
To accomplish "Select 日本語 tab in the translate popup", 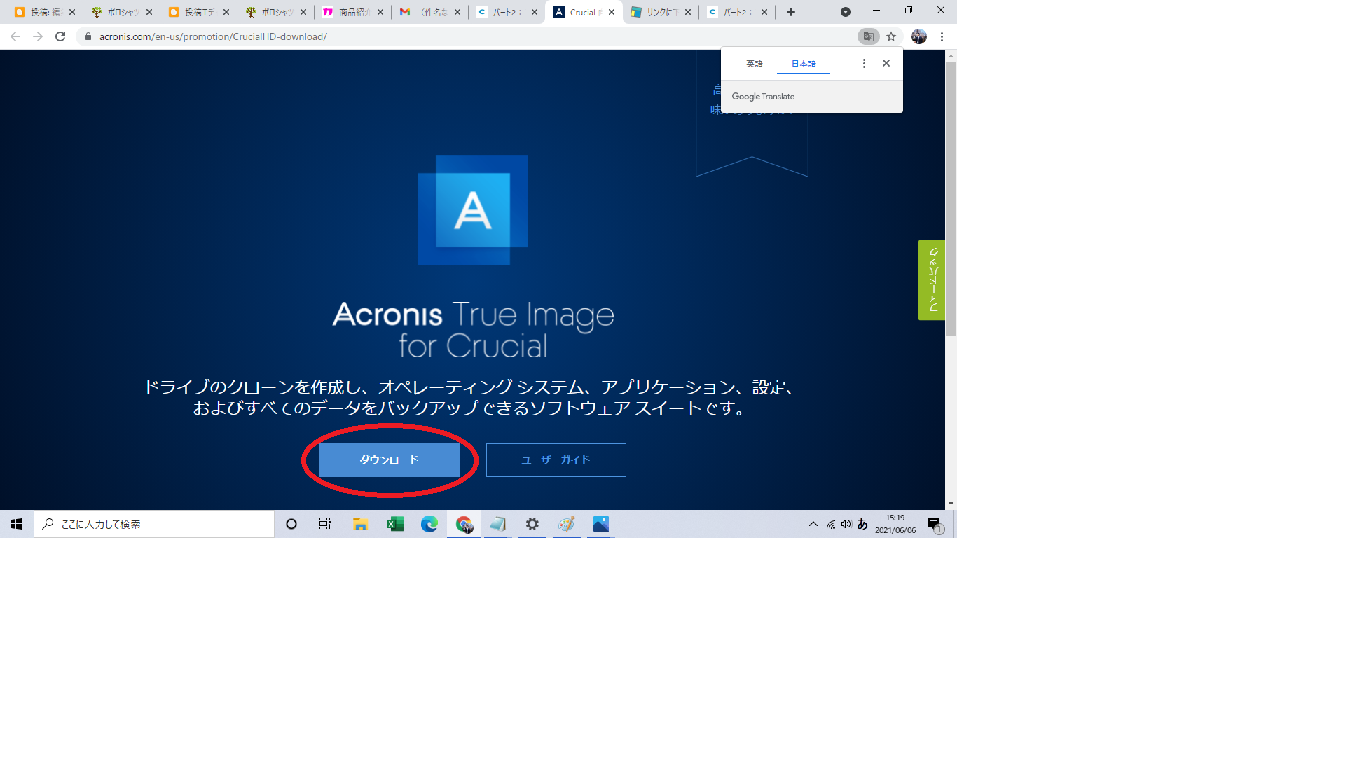I will click(x=803, y=63).
